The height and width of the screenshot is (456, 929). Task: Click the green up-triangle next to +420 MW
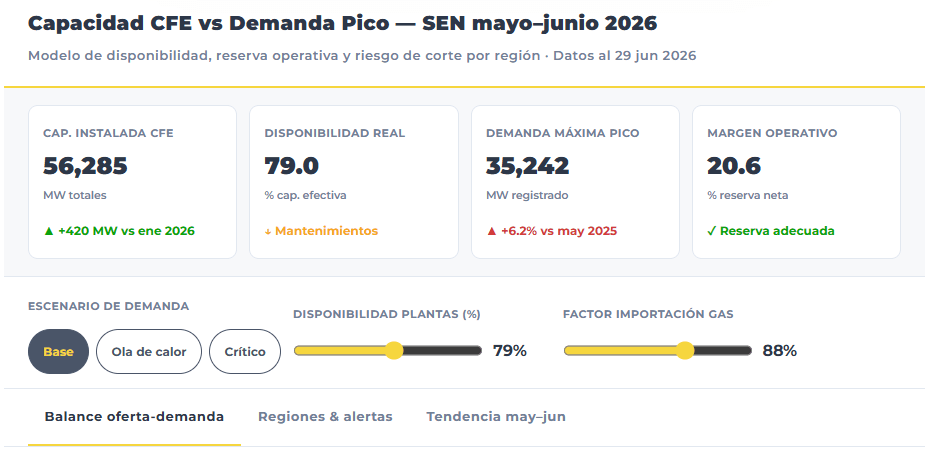(x=49, y=231)
